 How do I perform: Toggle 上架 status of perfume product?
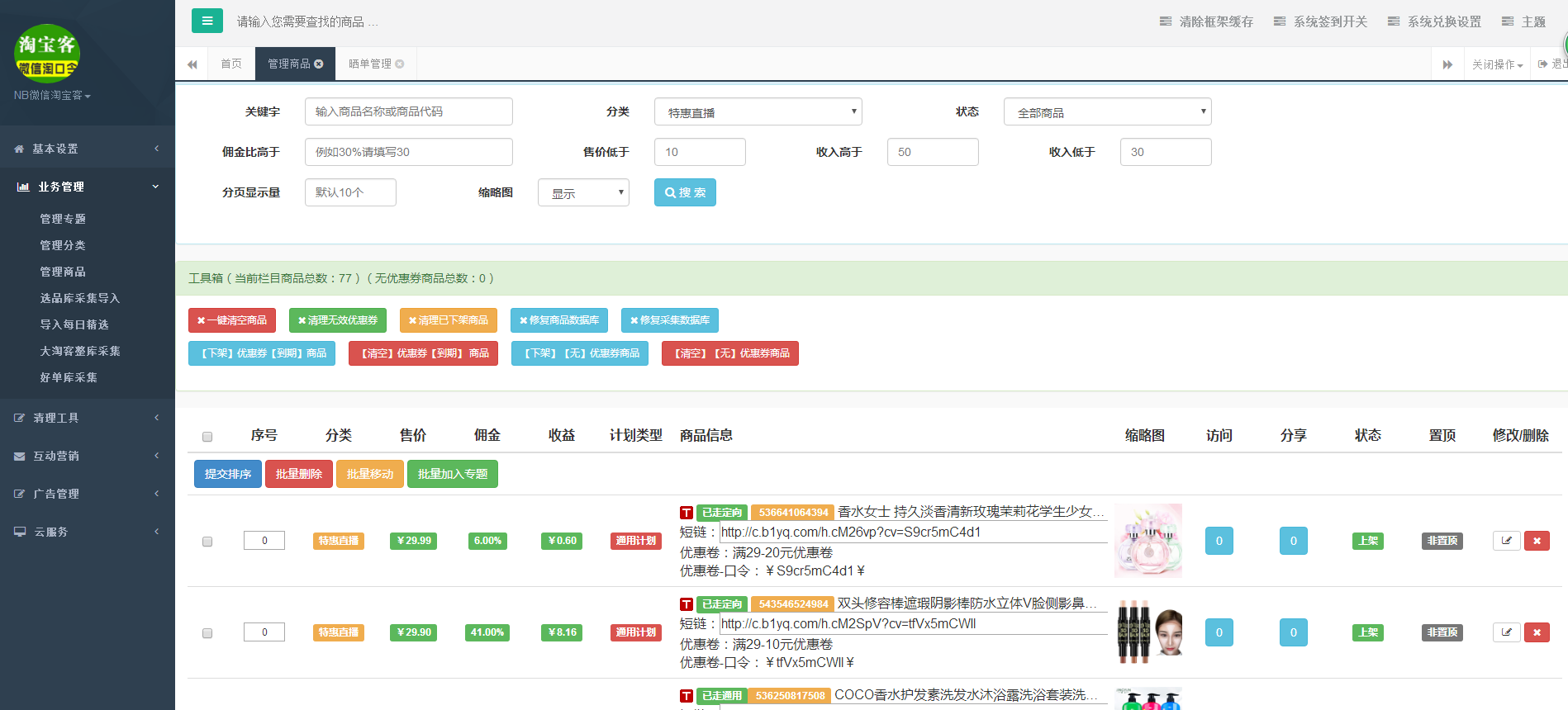click(x=1368, y=541)
